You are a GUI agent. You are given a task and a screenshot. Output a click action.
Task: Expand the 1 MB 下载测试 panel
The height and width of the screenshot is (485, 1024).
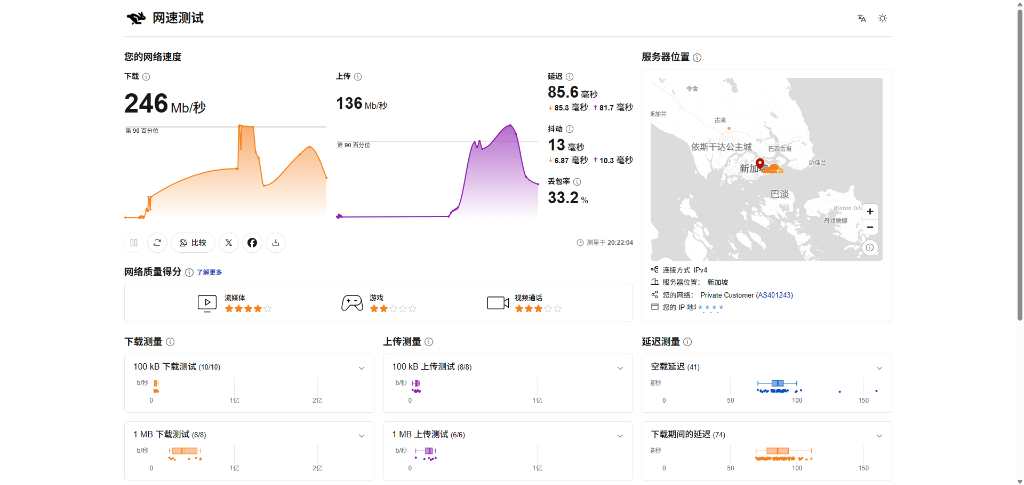(361, 435)
